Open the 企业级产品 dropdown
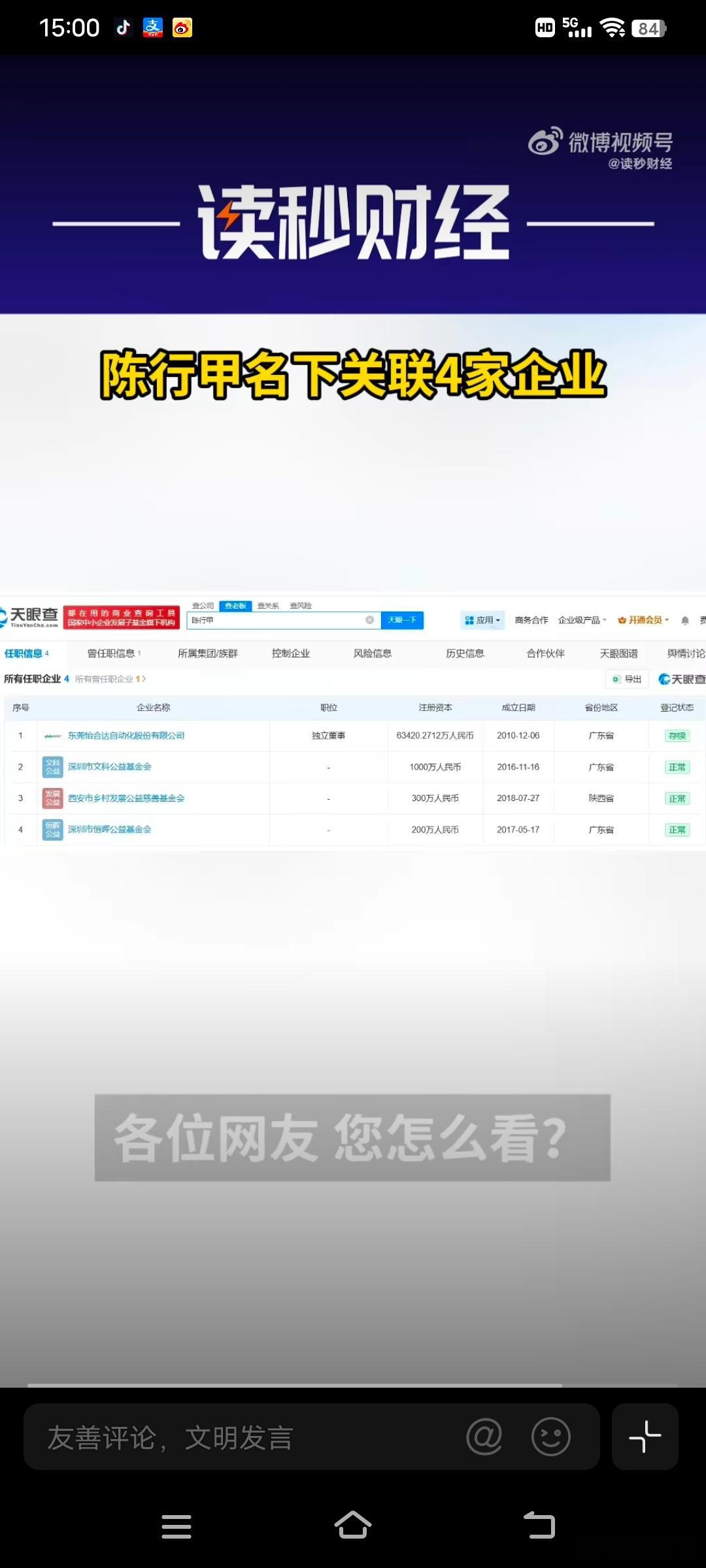The image size is (706, 1568). coord(582,620)
